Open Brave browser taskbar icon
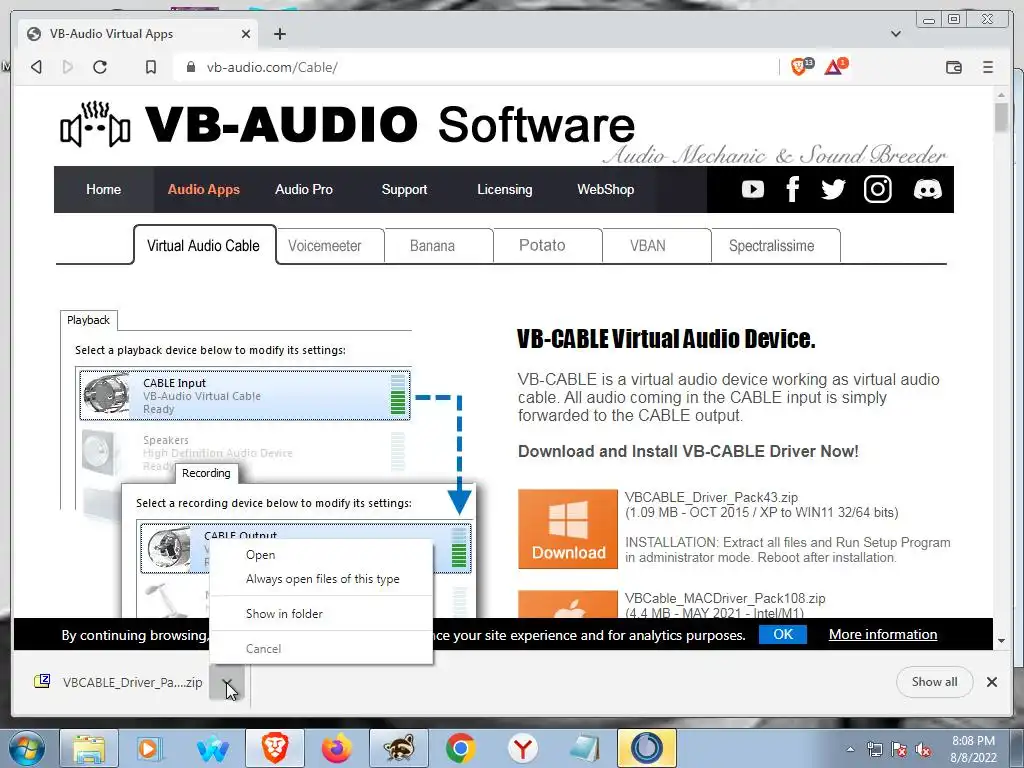The width and height of the screenshot is (1024, 768). (275, 748)
